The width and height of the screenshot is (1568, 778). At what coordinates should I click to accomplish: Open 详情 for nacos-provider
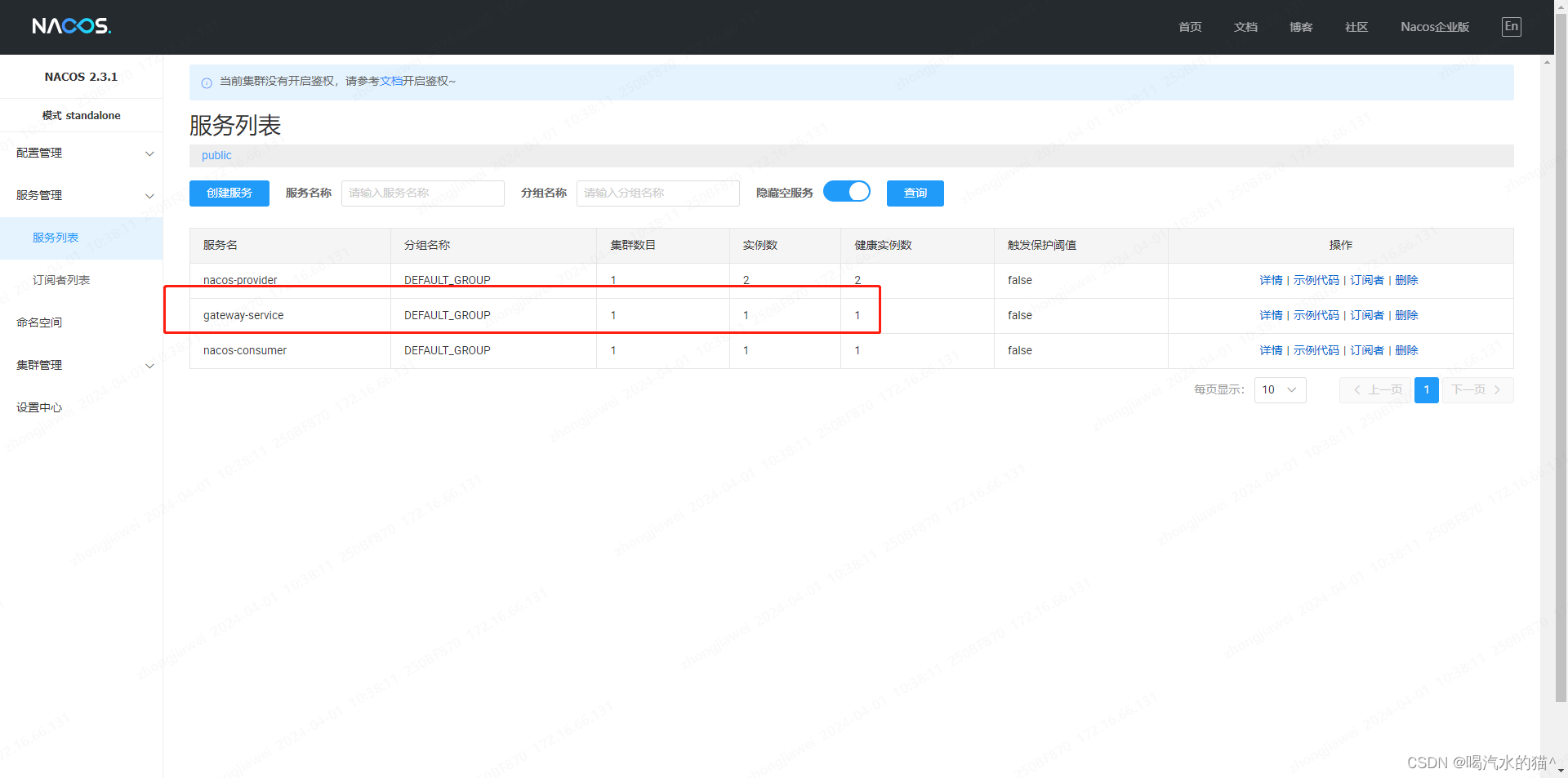tap(1271, 280)
